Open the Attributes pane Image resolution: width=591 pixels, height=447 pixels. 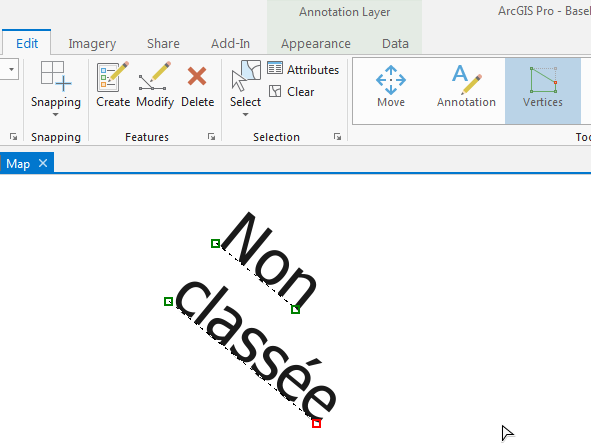click(x=303, y=69)
